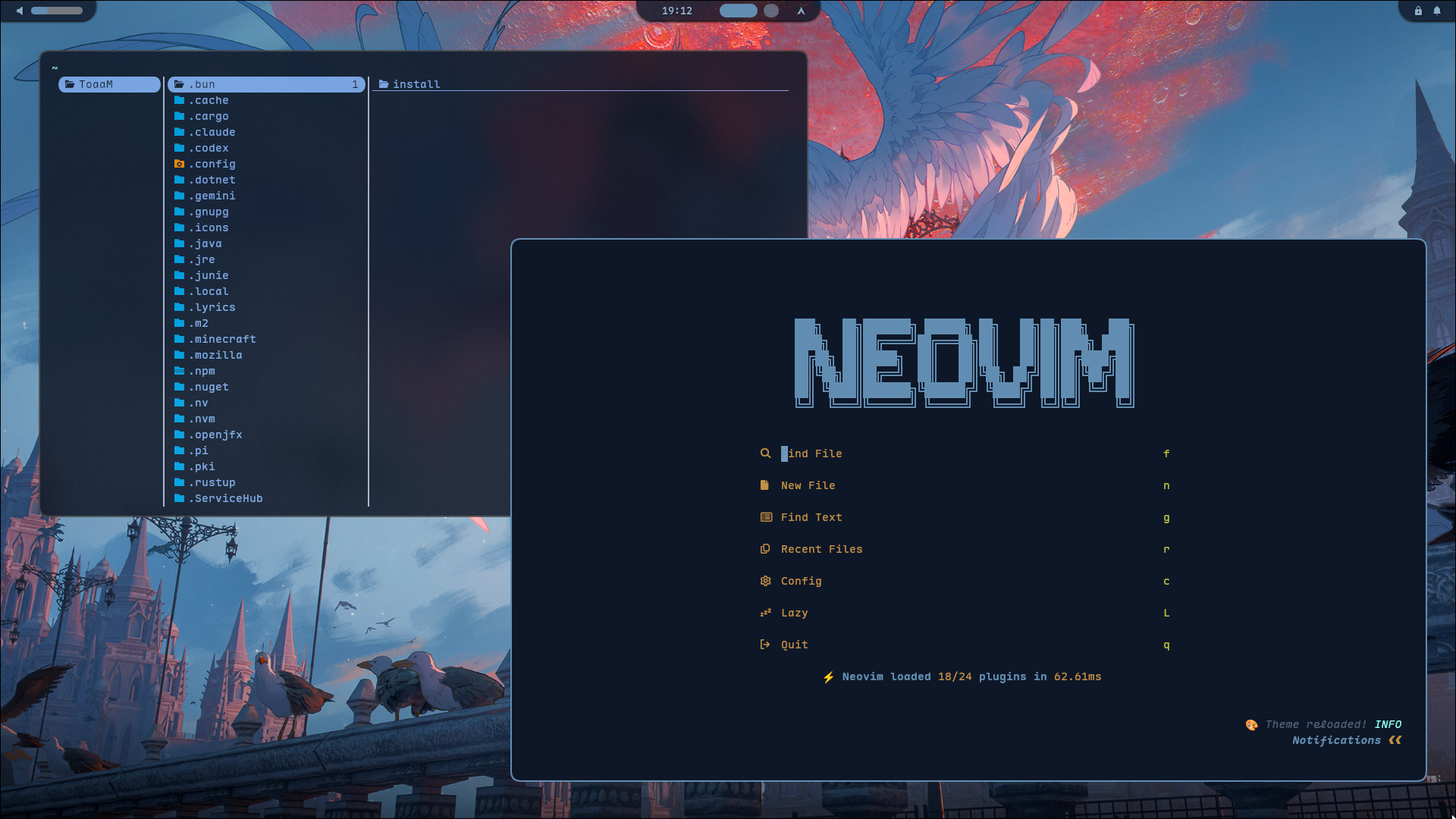Select the .local folder row
1456x819 pixels.
(x=266, y=291)
